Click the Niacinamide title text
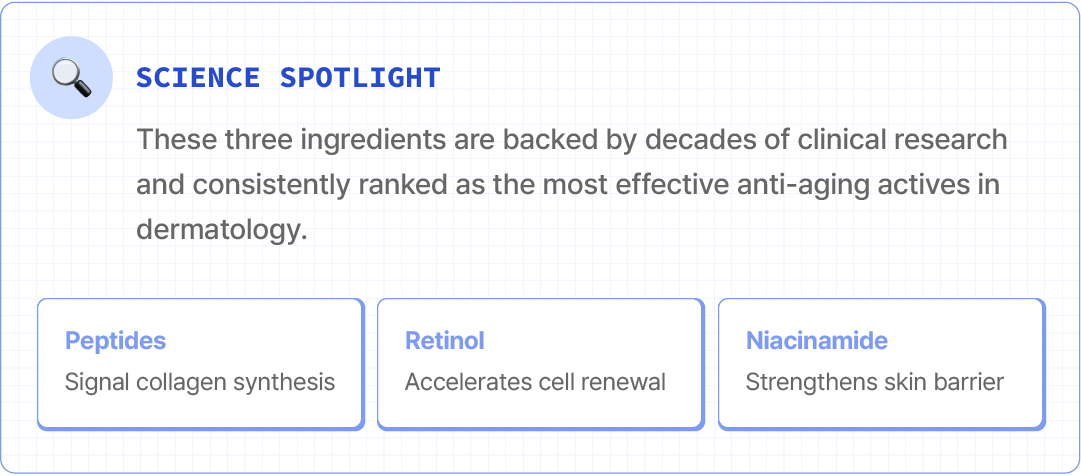The height and width of the screenshot is (476, 1081). tap(816, 341)
